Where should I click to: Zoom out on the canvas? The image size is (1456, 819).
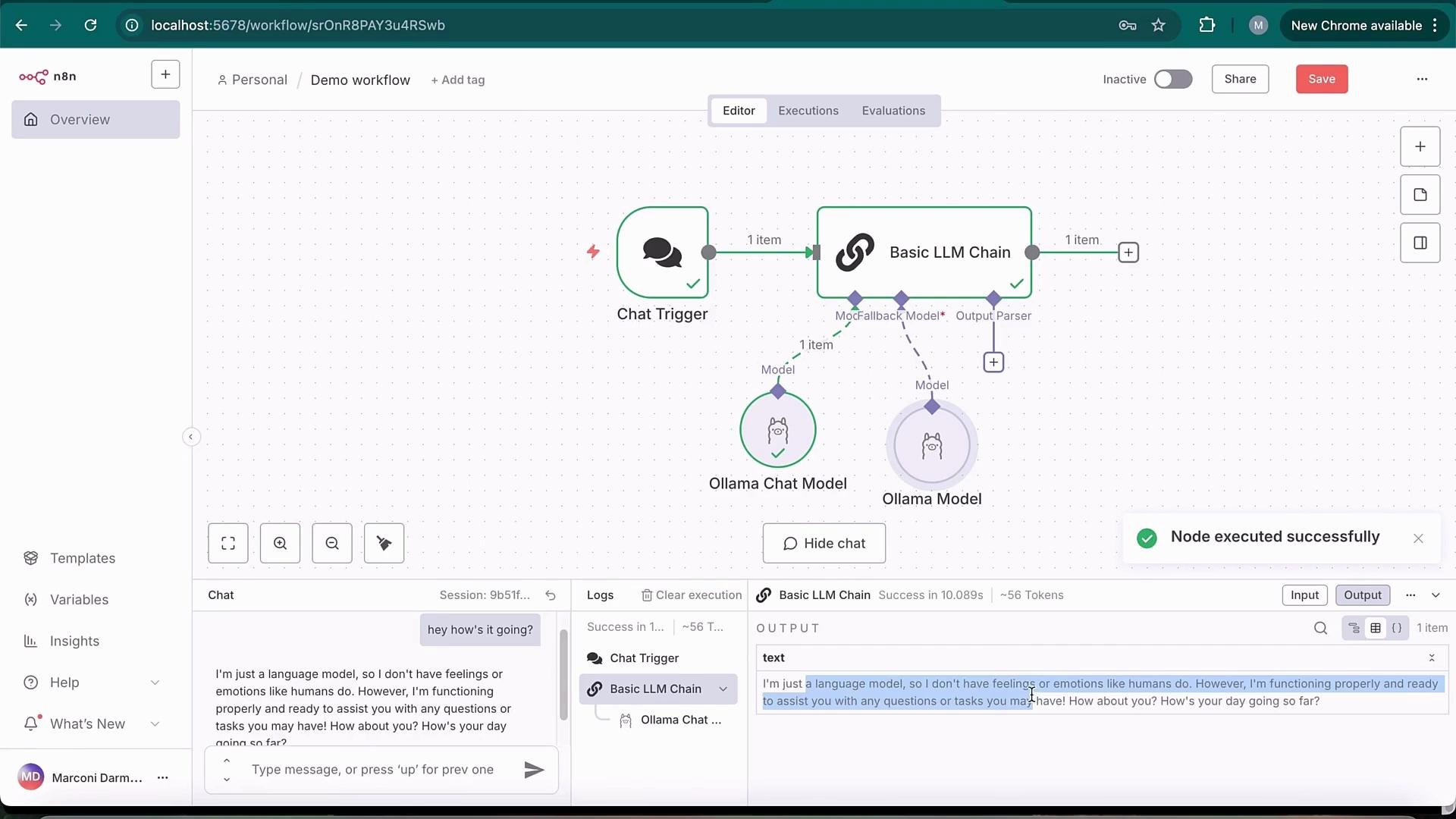(x=332, y=543)
